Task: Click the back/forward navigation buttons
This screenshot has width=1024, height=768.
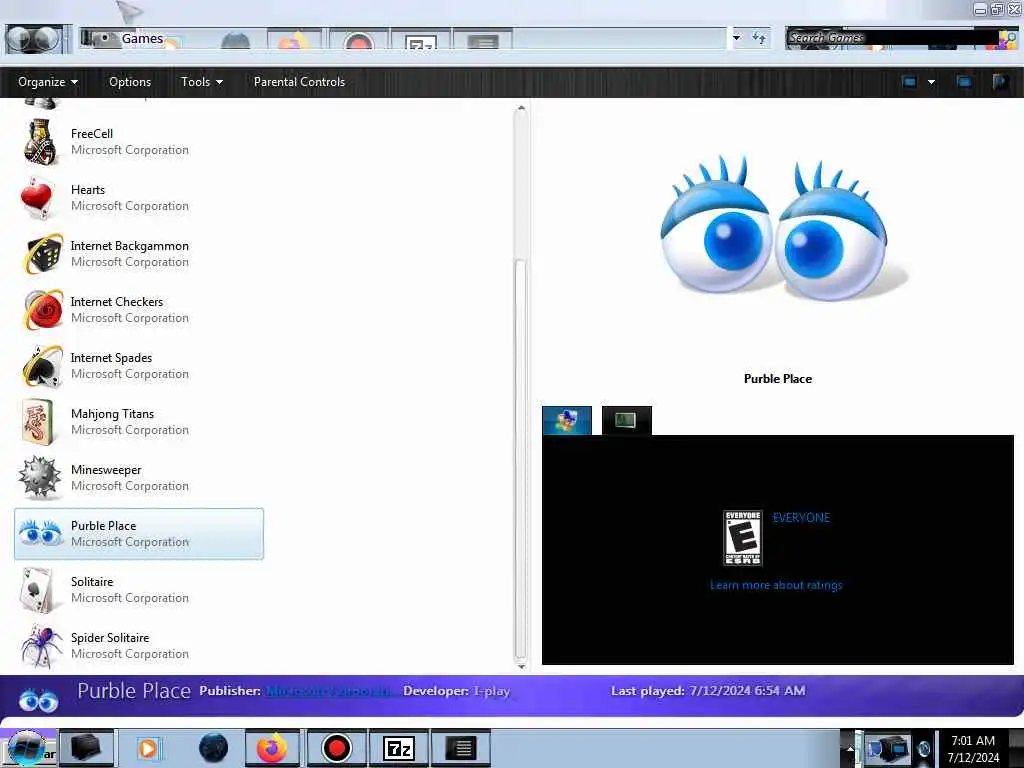Action: [36, 39]
